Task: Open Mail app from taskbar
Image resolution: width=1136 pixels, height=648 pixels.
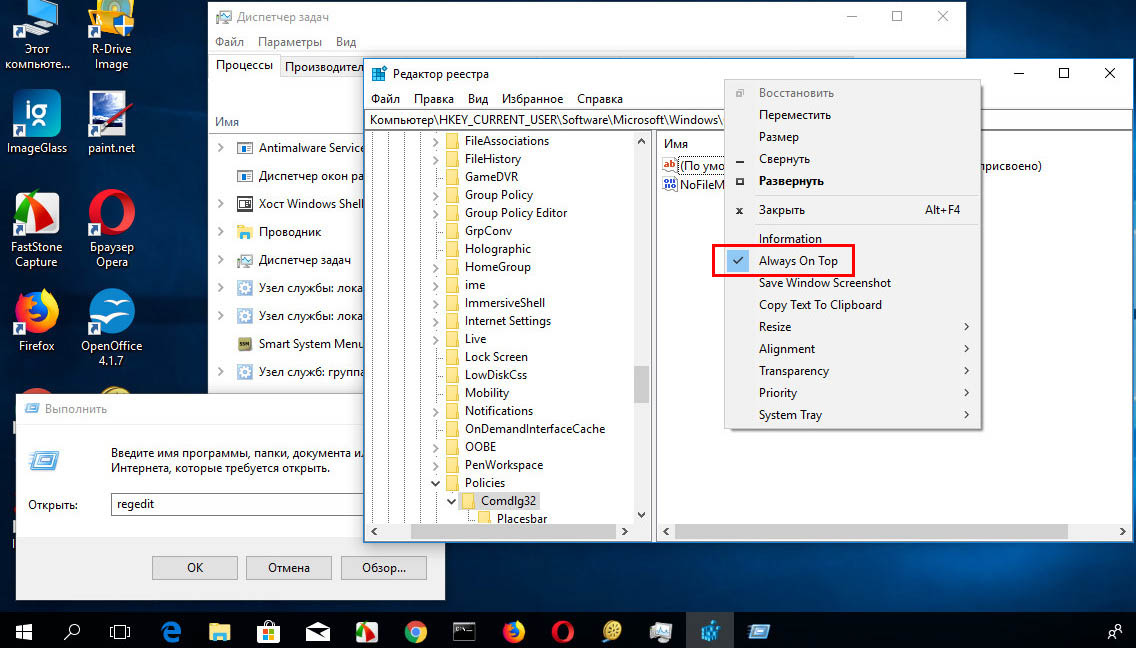Action: point(317,631)
